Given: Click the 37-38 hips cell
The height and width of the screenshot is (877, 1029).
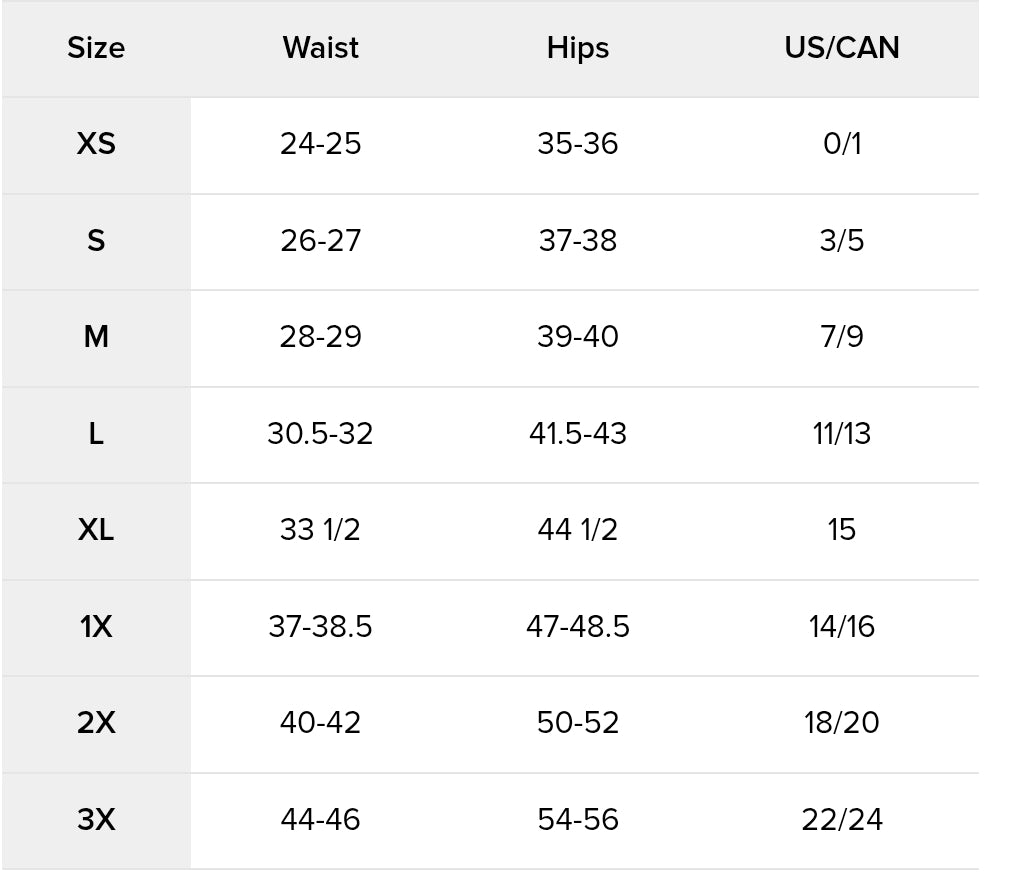Looking at the screenshot, I should click(578, 241).
